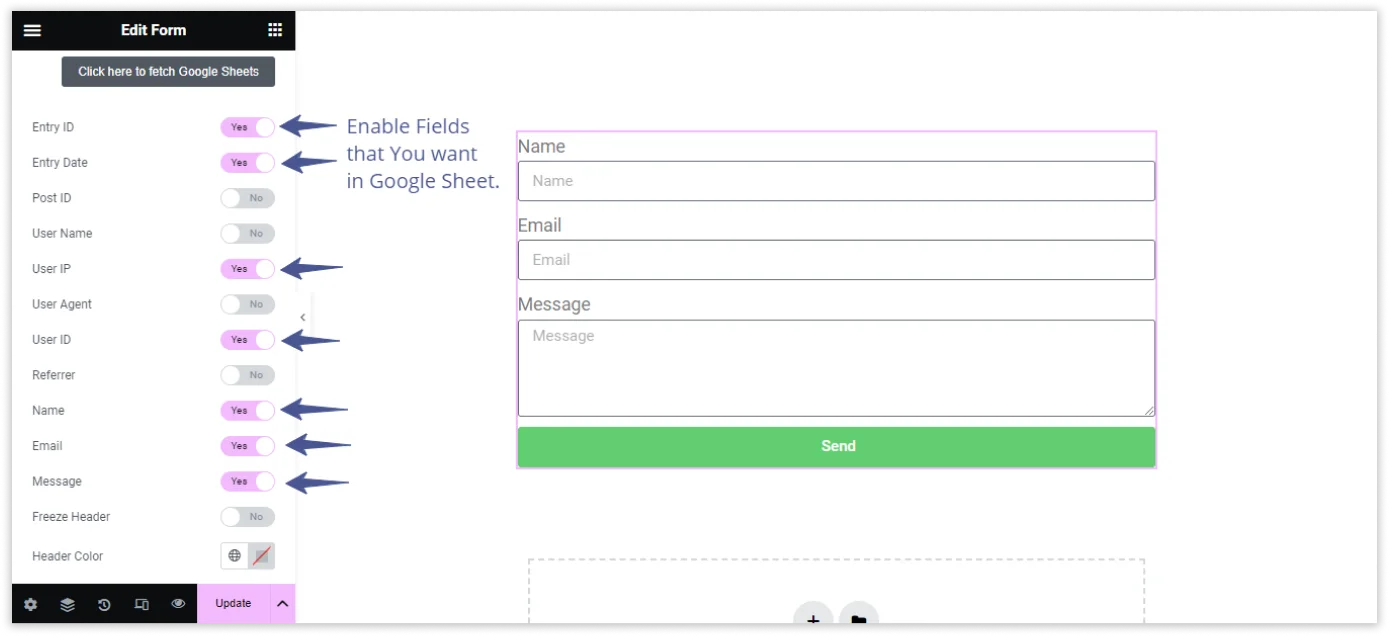This screenshot has height=637, width=1389.
Task: Click the add template folder icon
Action: click(858, 620)
